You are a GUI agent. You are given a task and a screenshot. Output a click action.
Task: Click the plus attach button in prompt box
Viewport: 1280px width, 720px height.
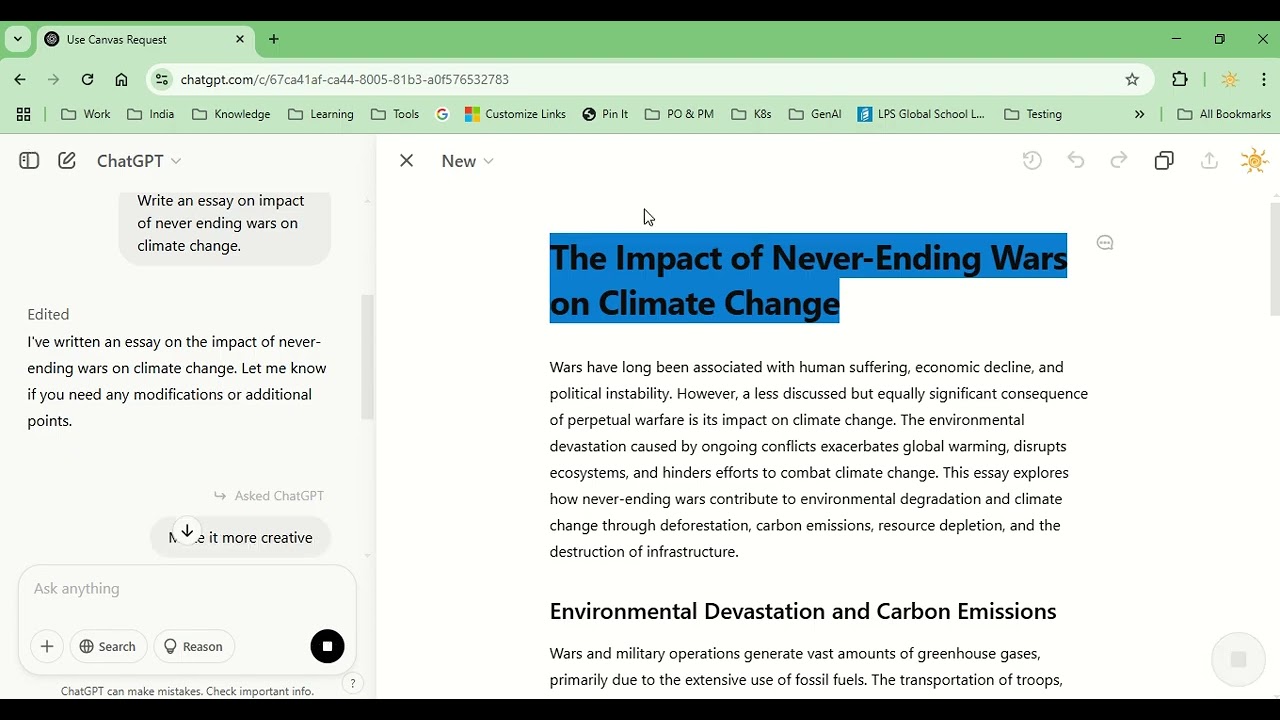point(47,646)
